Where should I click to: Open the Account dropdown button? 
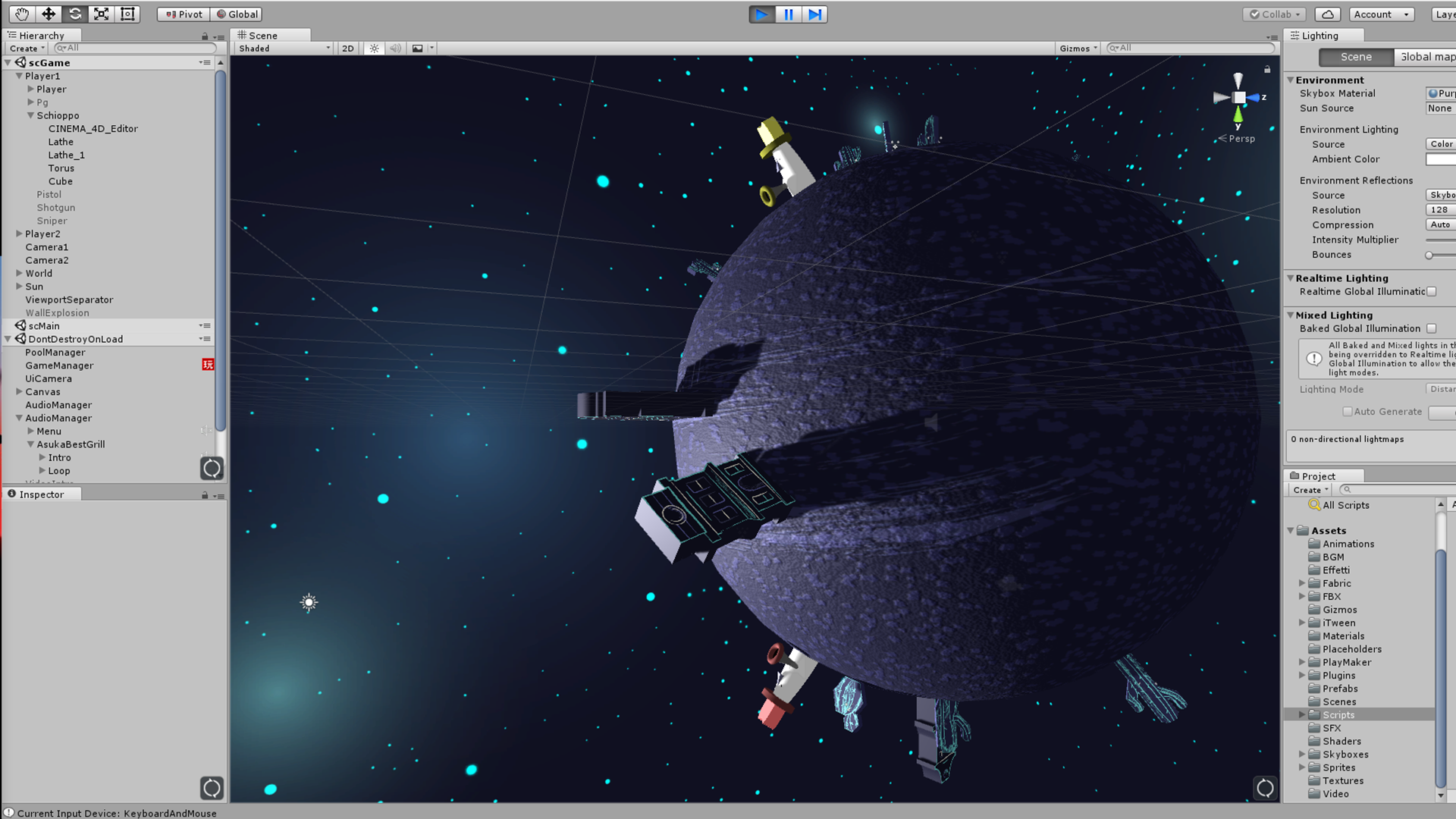[x=1382, y=14]
